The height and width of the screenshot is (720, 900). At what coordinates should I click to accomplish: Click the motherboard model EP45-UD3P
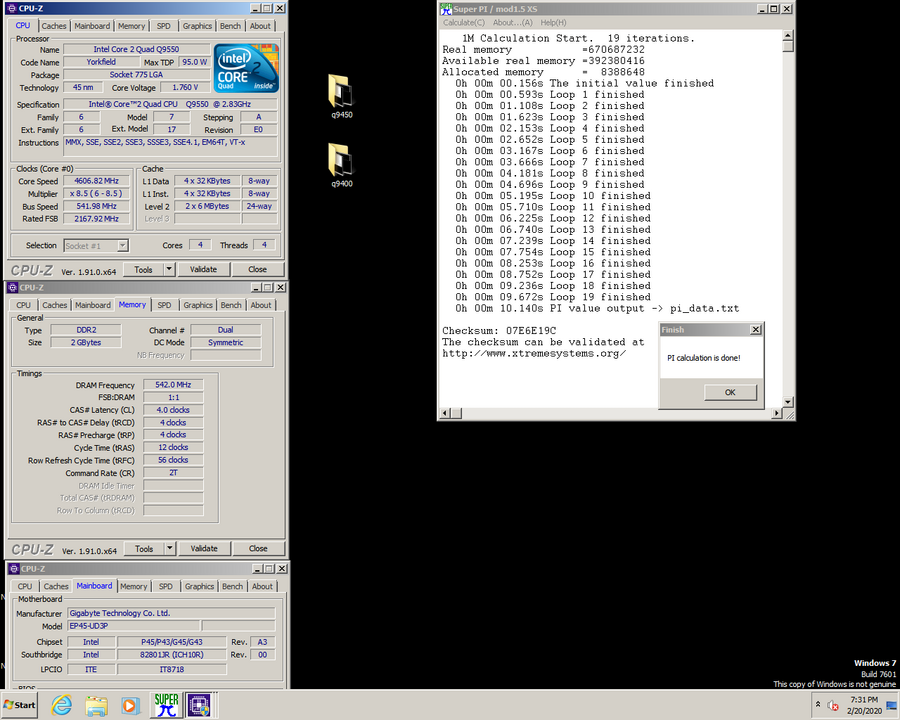coord(134,626)
